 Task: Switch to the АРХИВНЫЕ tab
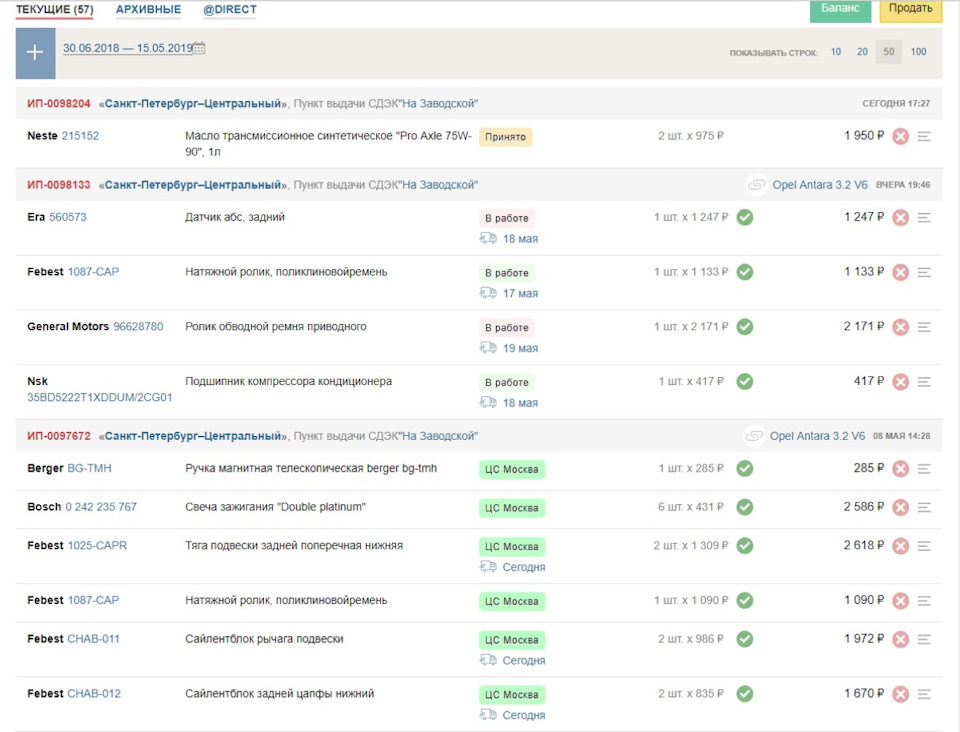[x=148, y=10]
